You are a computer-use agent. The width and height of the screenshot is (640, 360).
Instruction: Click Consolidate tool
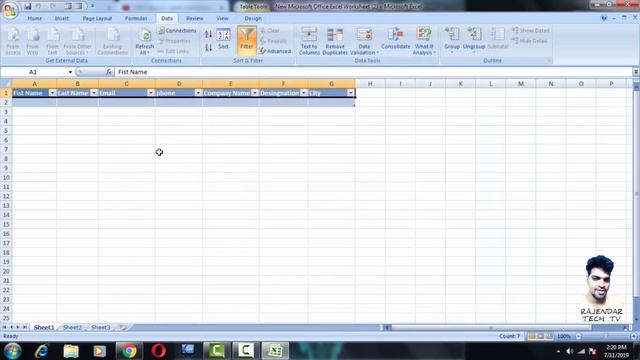[x=396, y=39]
